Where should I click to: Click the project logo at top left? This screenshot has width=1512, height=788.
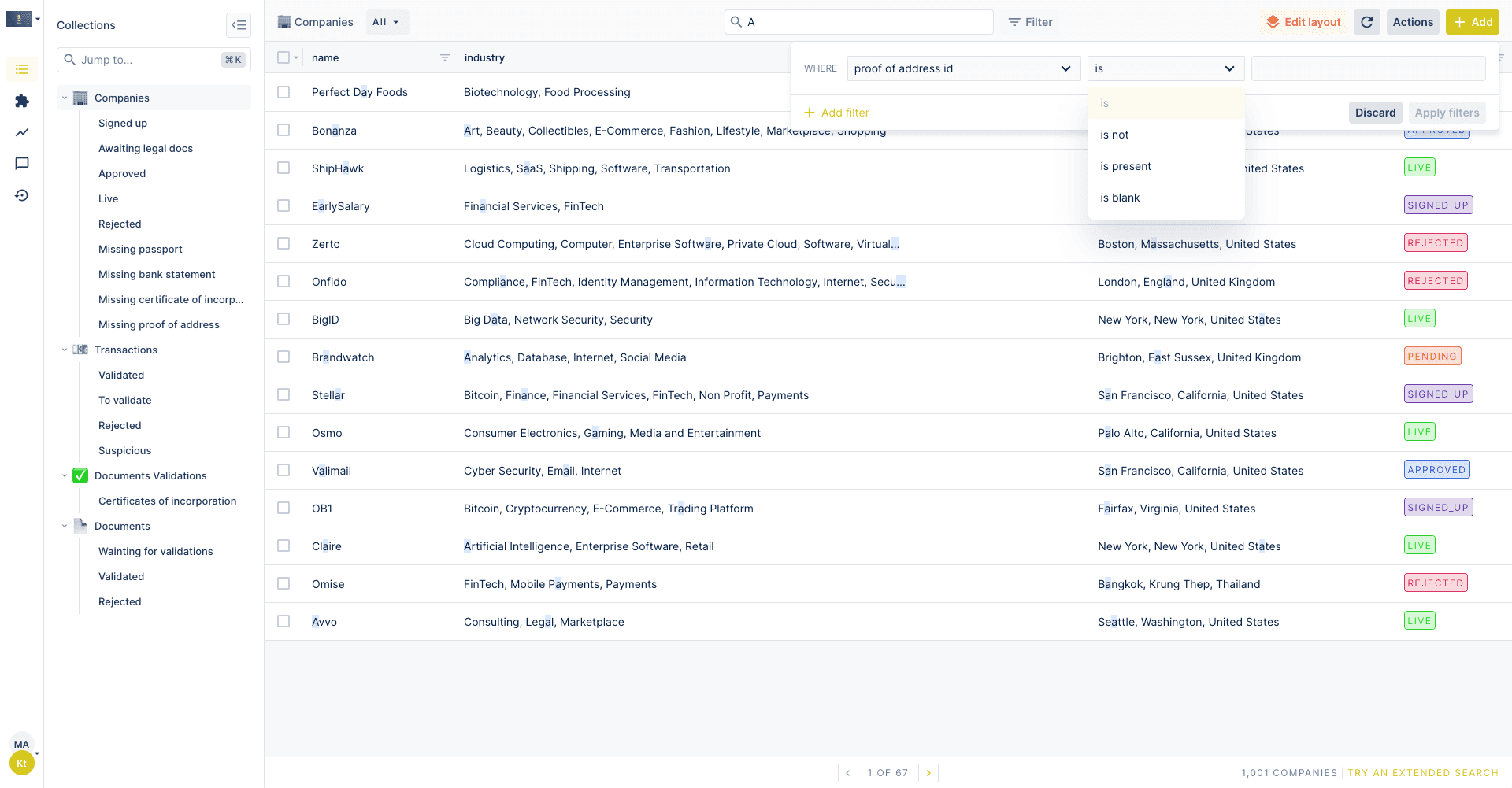tap(19, 19)
